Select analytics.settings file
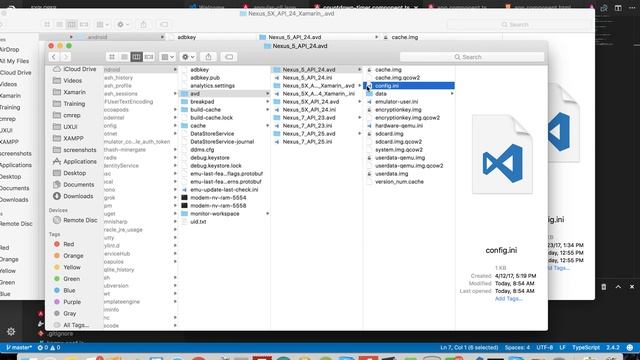Image resolution: width=640 pixels, height=360 pixels. pos(212,86)
